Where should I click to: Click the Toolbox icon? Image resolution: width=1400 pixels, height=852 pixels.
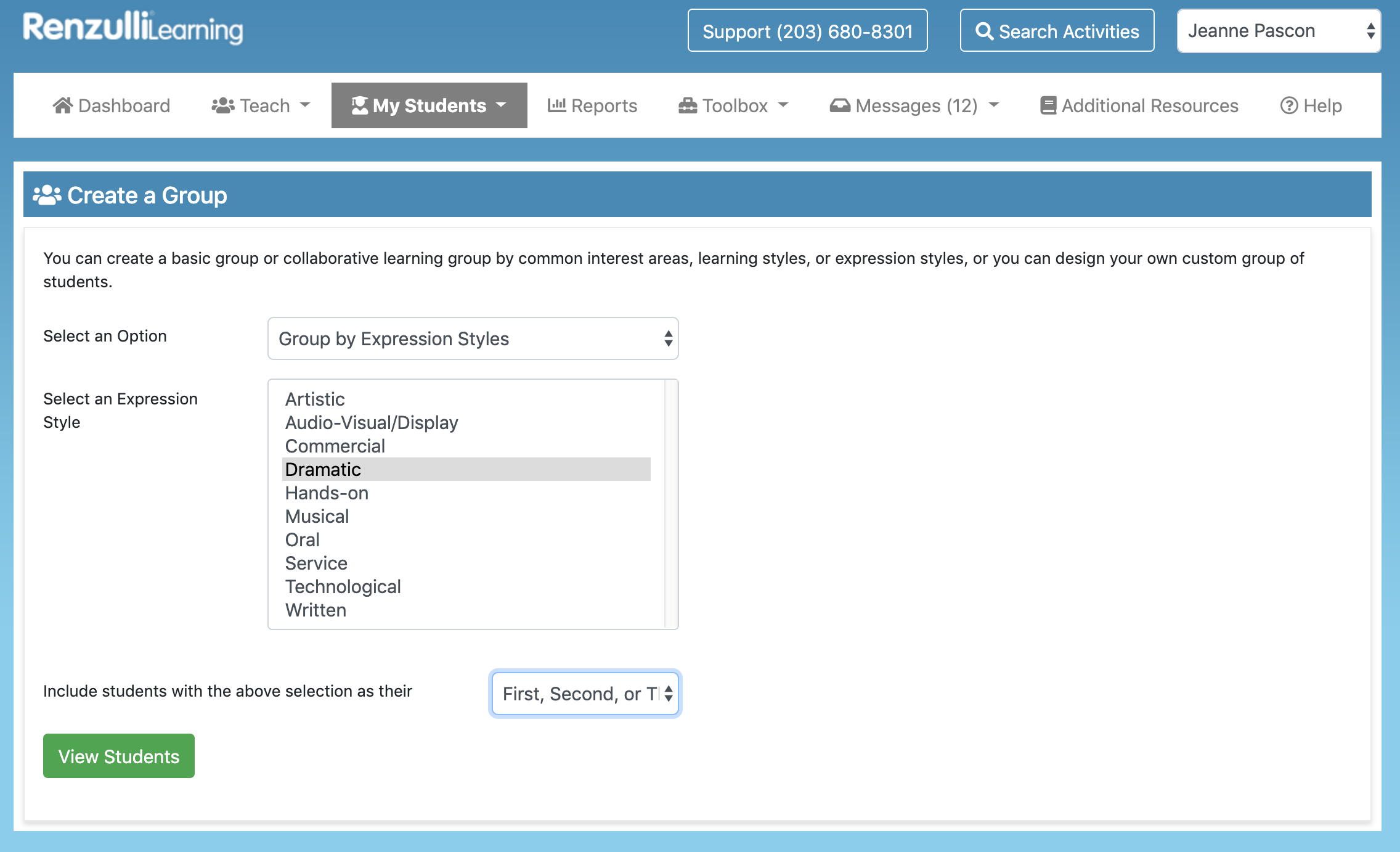click(x=688, y=105)
